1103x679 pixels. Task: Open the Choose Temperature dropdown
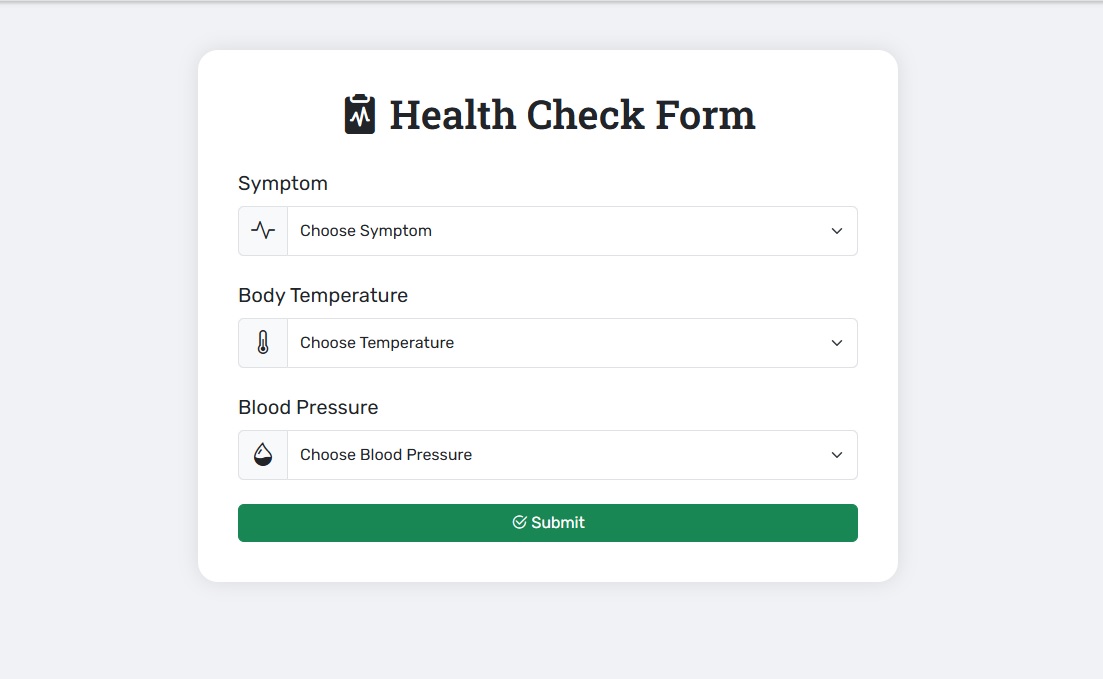click(x=572, y=343)
